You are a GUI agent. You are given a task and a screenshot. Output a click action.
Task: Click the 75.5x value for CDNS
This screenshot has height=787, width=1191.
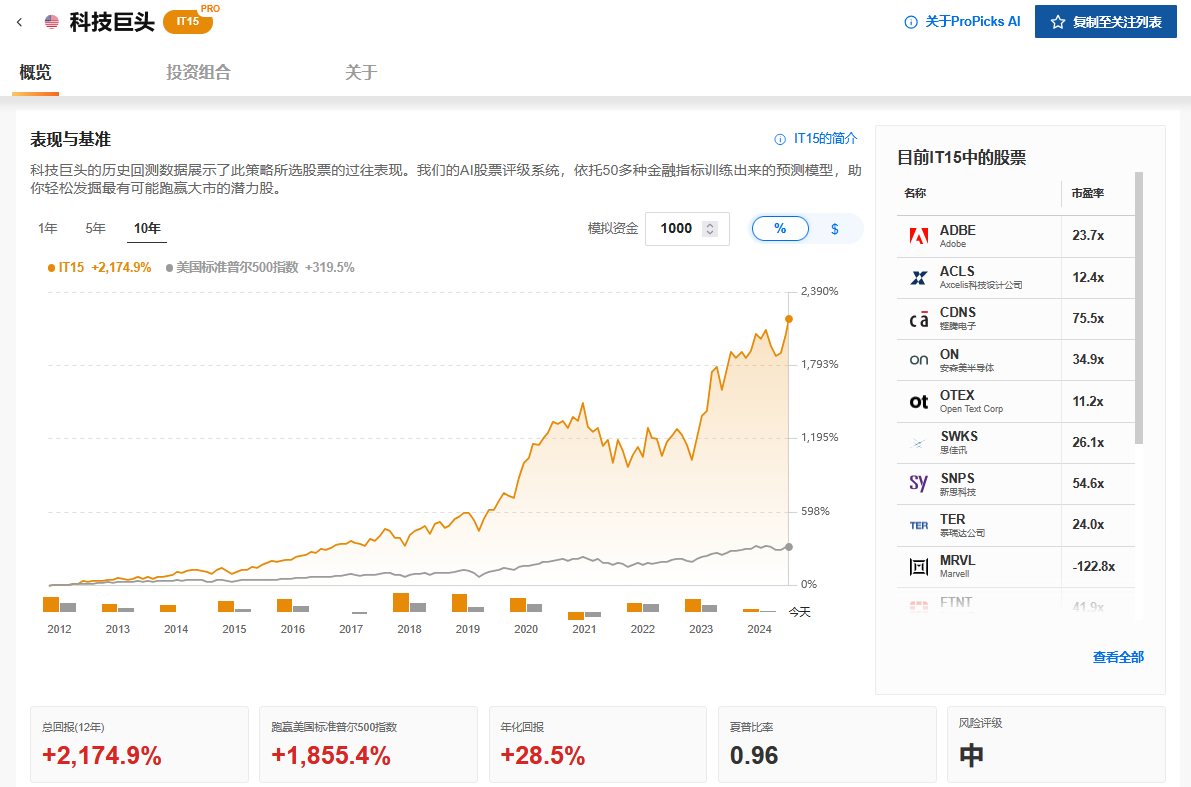pos(1088,319)
